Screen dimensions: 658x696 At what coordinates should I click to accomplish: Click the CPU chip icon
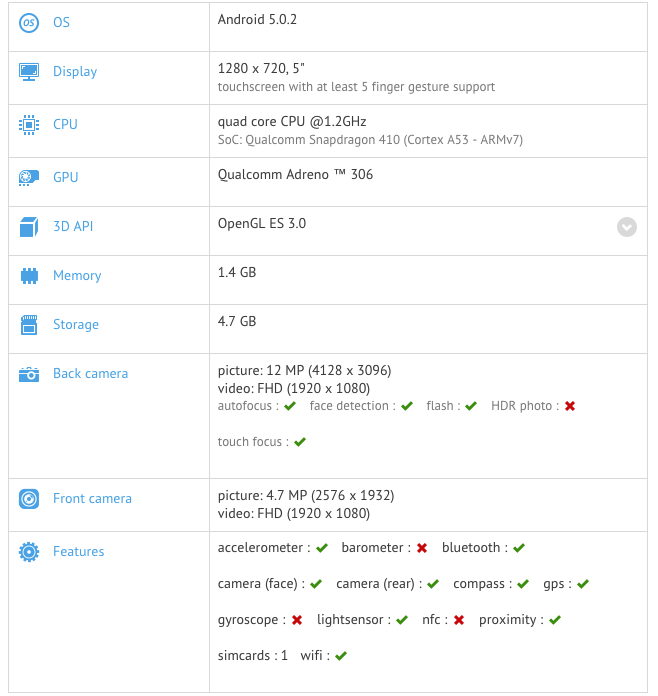[29, 125]
